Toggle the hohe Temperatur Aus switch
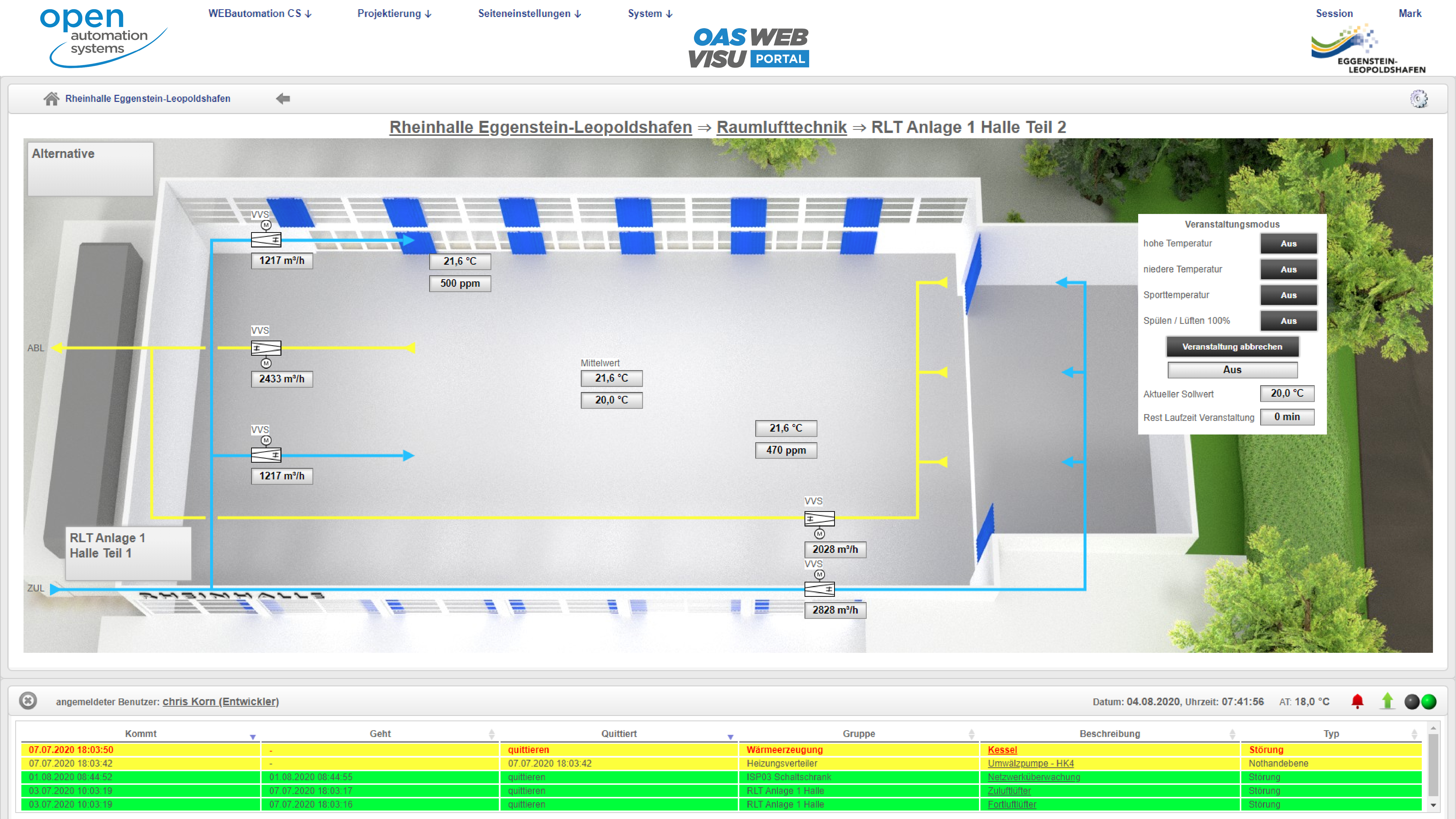Viewport: 1456px width, 819px height. click(x=1288, y=244)
